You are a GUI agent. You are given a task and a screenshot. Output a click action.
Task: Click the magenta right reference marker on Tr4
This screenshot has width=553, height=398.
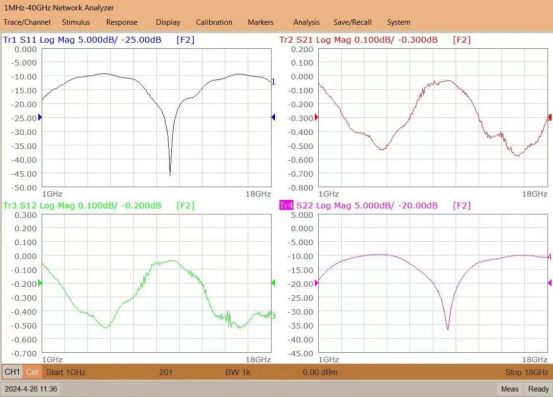(550, 283)
